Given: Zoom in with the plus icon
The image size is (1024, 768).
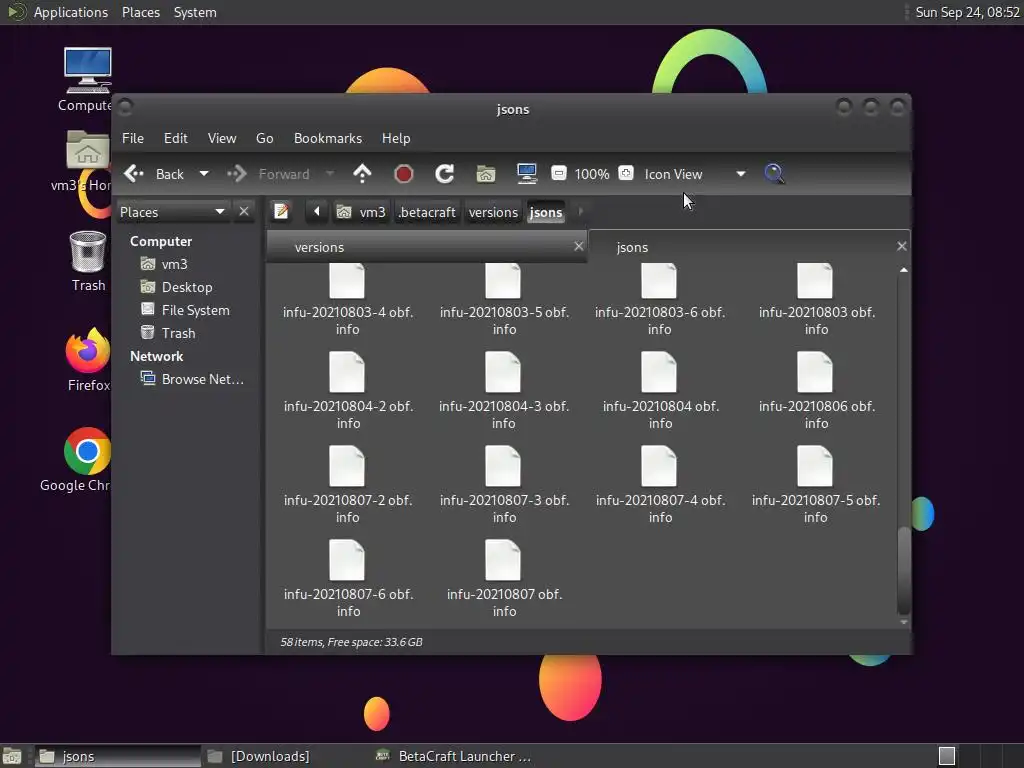Looking at the screenshot, I should pyautogui.click(x=626, y=174).
